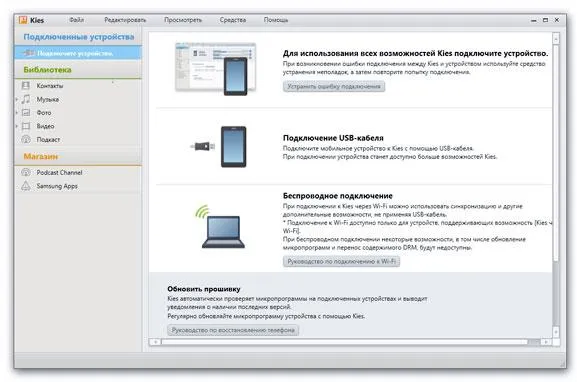Screen dimensions: 580x382
Task: Click the Wi-Fi laptop image
Action: tap(220, 227)
